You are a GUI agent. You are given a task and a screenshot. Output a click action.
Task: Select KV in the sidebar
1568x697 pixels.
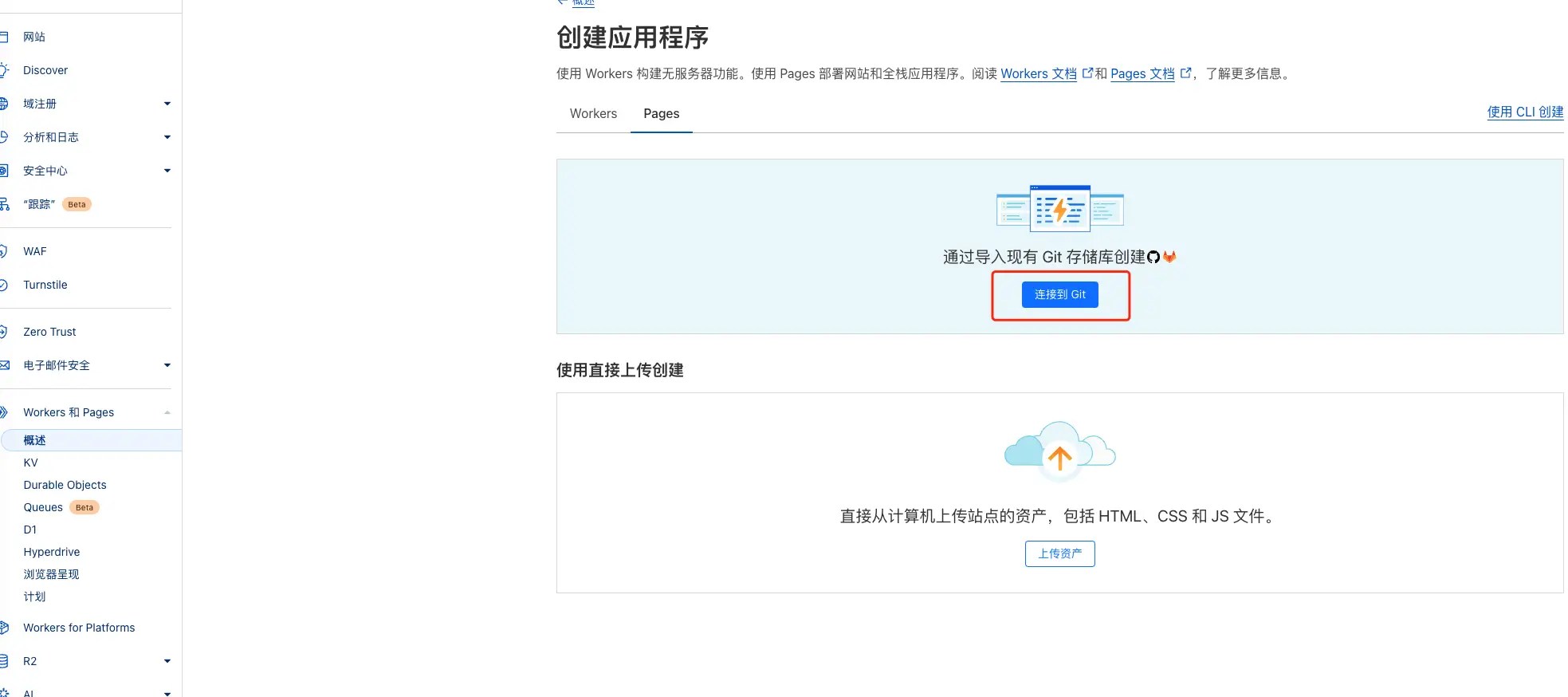pyautogui.click(x=30, y=463)
